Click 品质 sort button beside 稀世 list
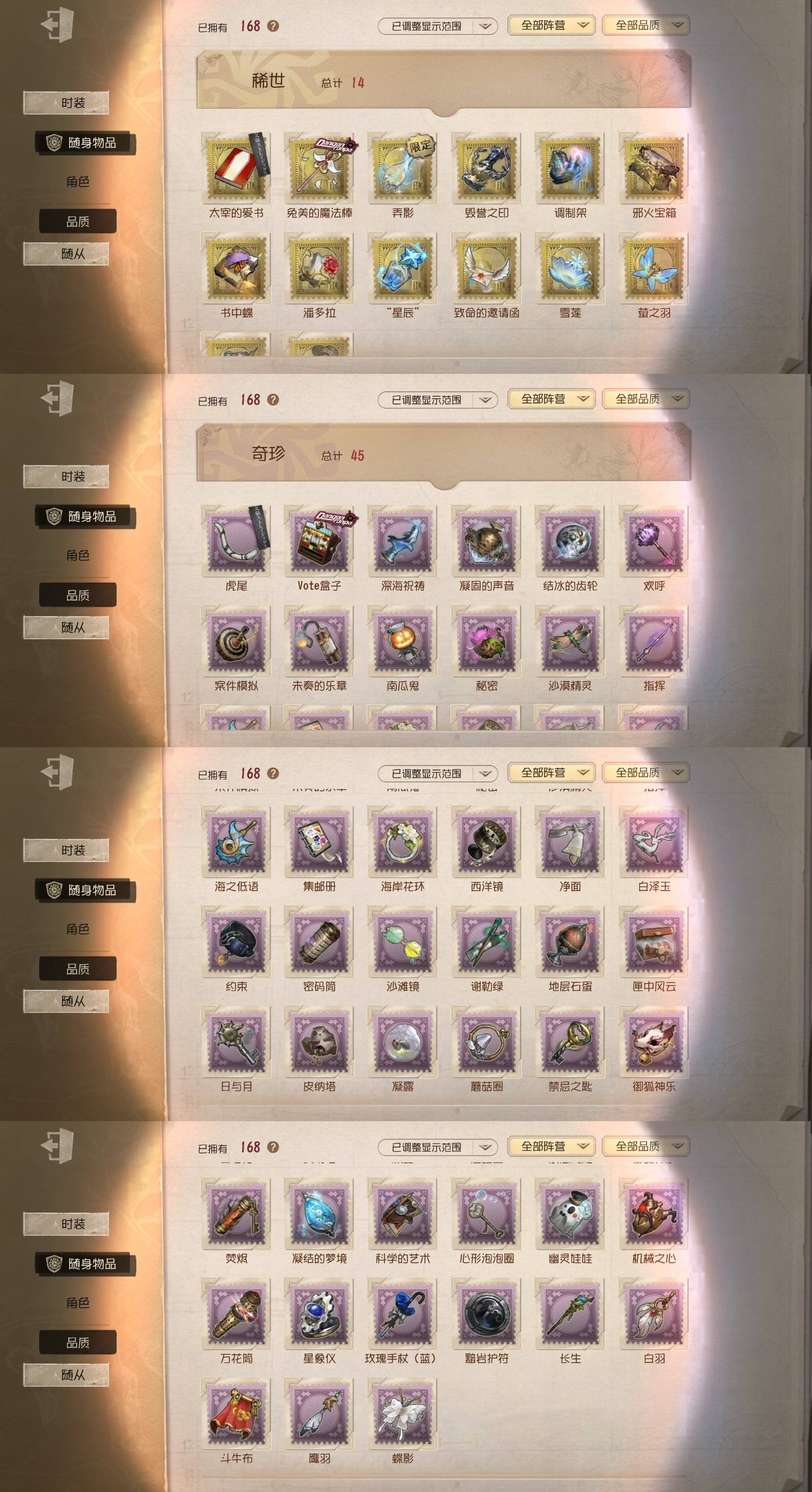This screenshot has height=1492, width=812. click(x=78, y=221)
